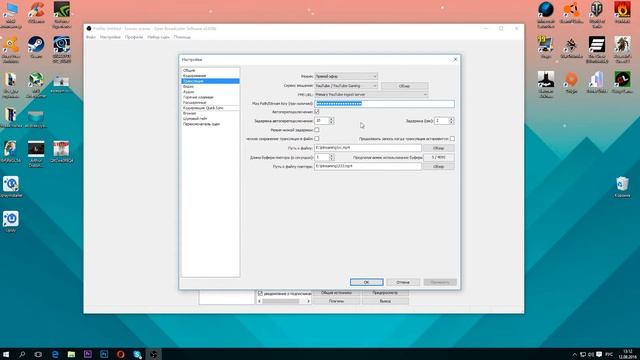Open the Avast antivirus desktop shortcut
Image resolution: width=640 pixels, height=360 pixels.
click(11, 49)
